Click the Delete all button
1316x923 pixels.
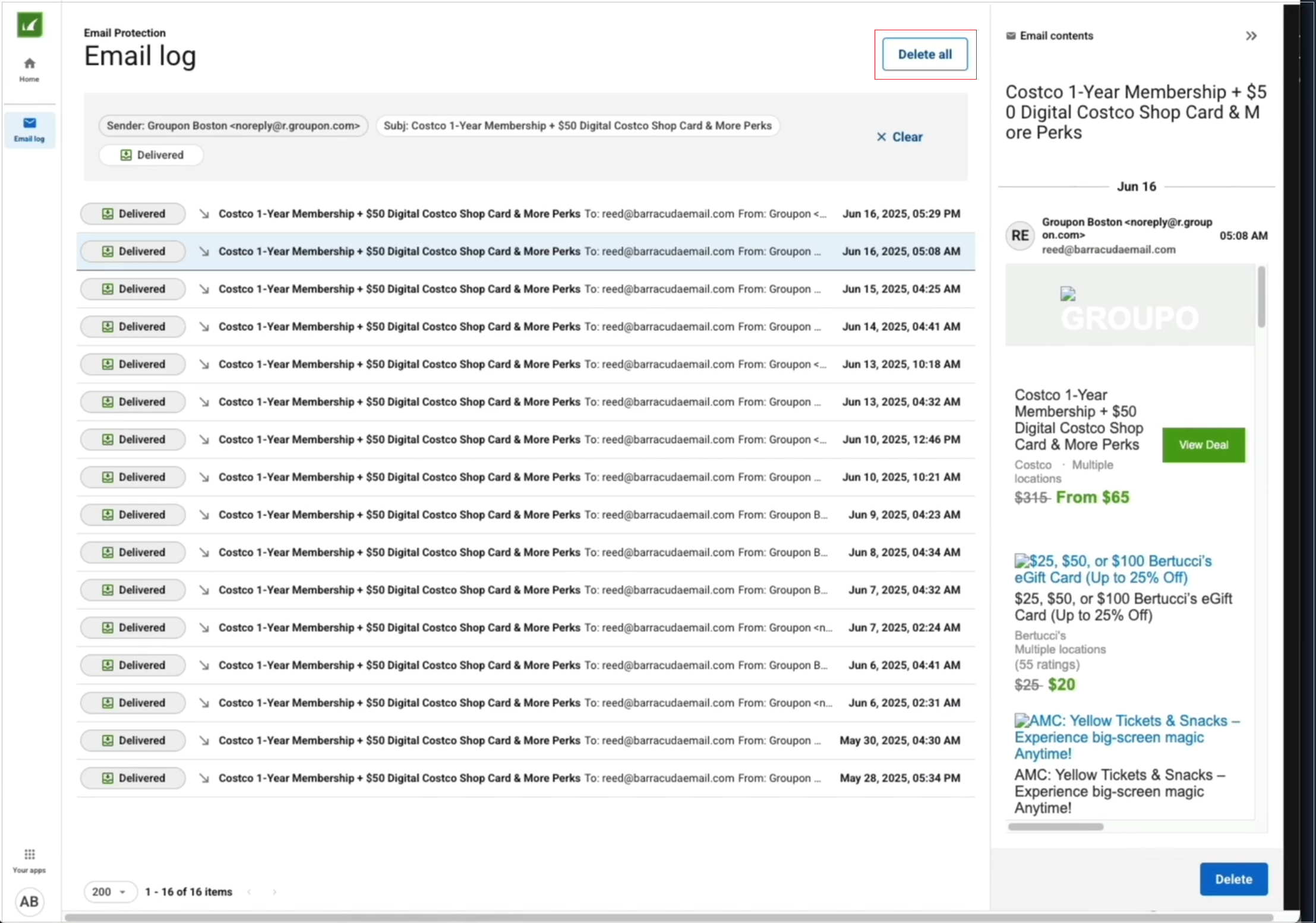(x=924, y=54)
